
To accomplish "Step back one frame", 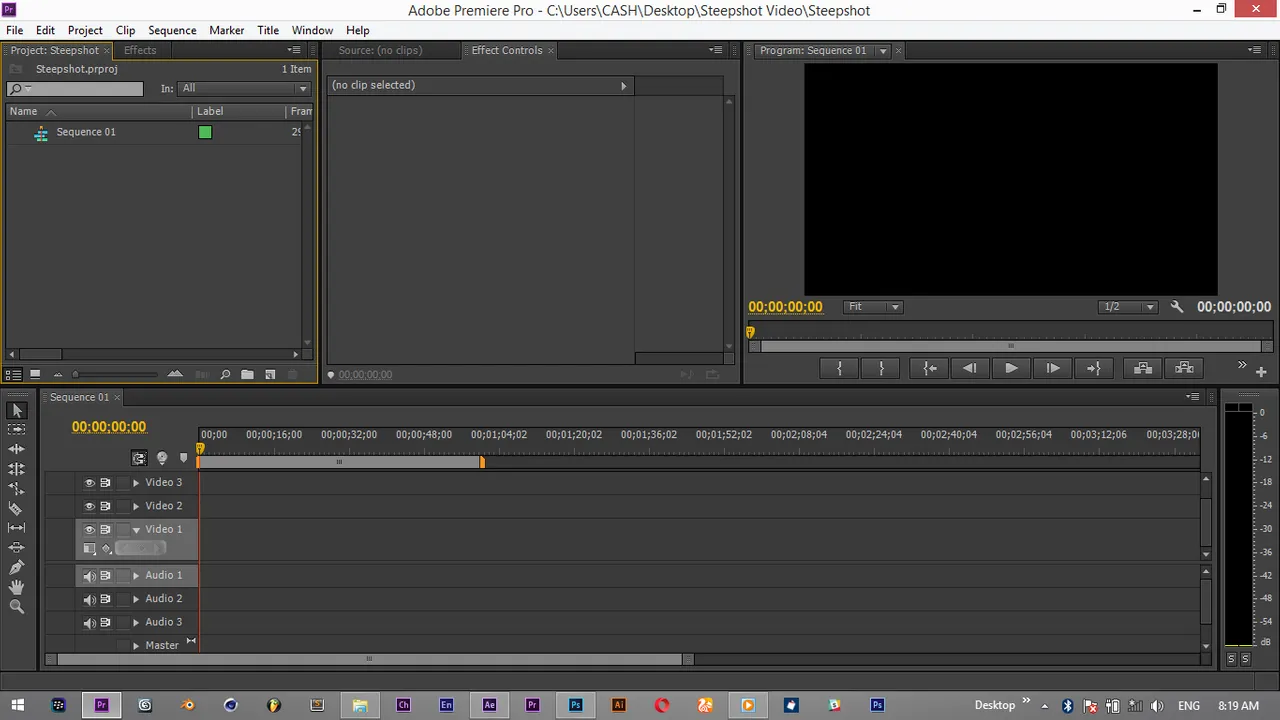I will tap(970, 368).
